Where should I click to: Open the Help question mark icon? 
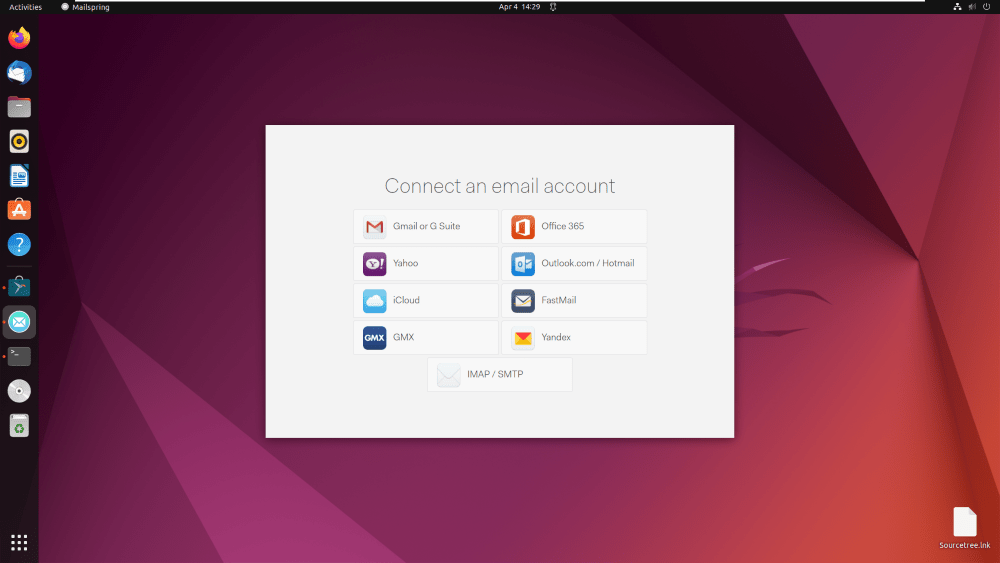19,244
